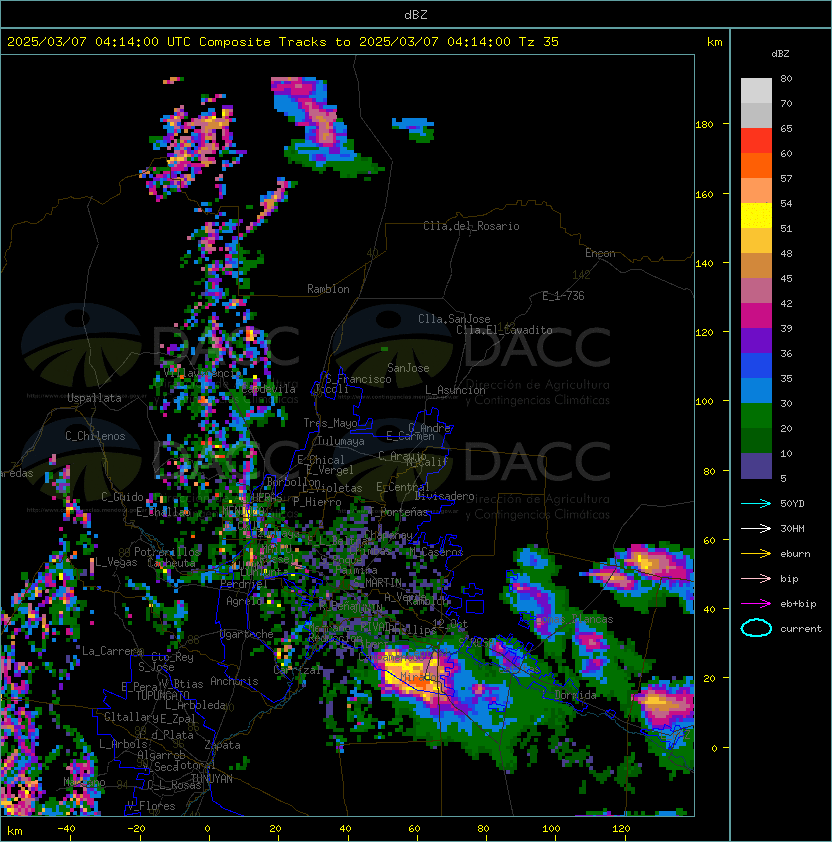The width and height of the screenshot is (832, 842).
Task: Click the 'Tulumaya' map label
Action: (x=341, y=441)
